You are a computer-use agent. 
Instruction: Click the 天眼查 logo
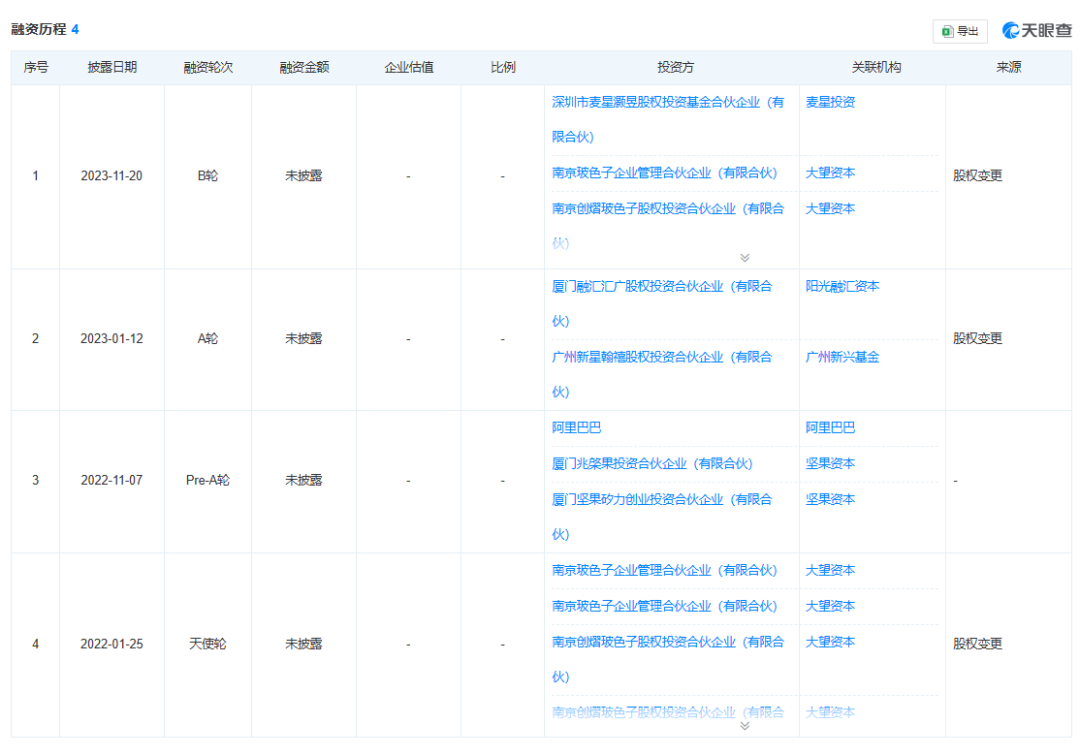pos(1037,30)
